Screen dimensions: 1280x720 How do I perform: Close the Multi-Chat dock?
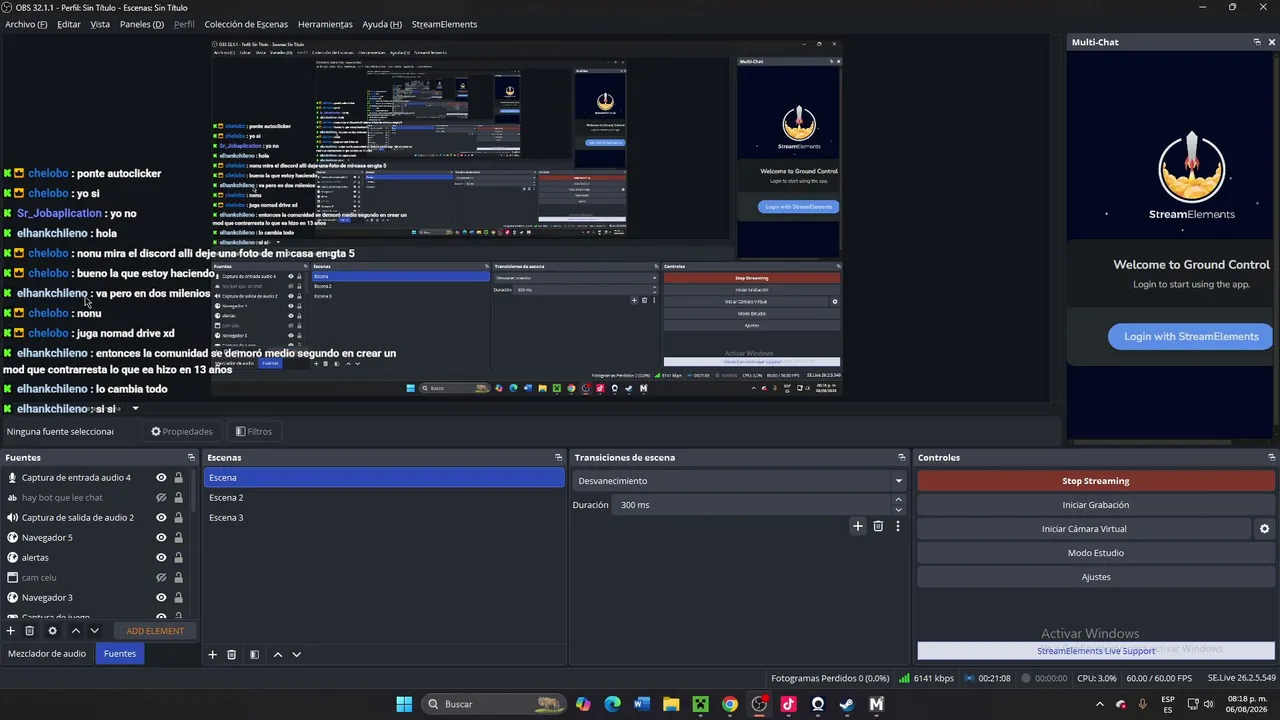[x=1272, y=42]
